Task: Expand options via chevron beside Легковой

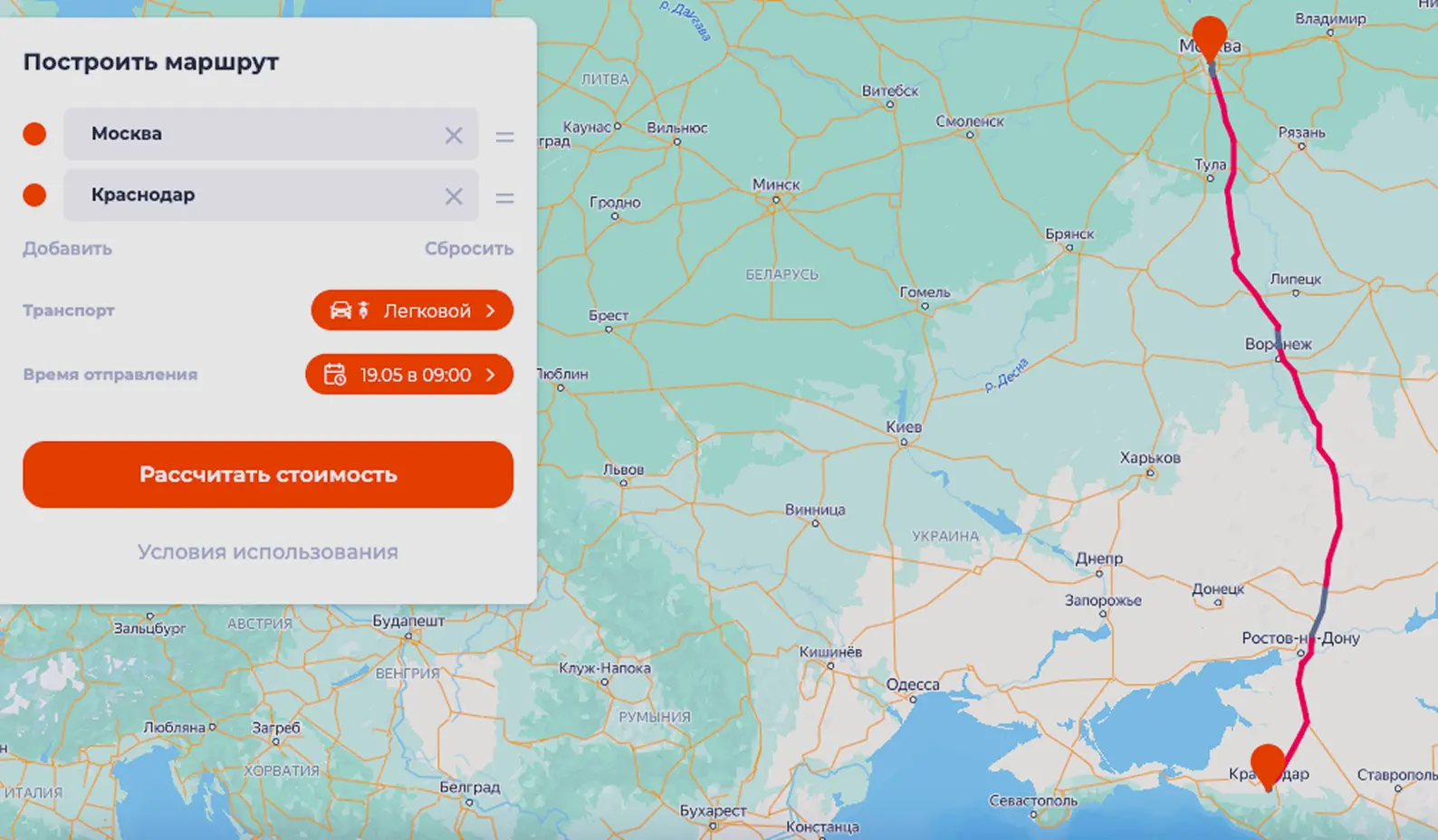Action: [x=491, y=310]
